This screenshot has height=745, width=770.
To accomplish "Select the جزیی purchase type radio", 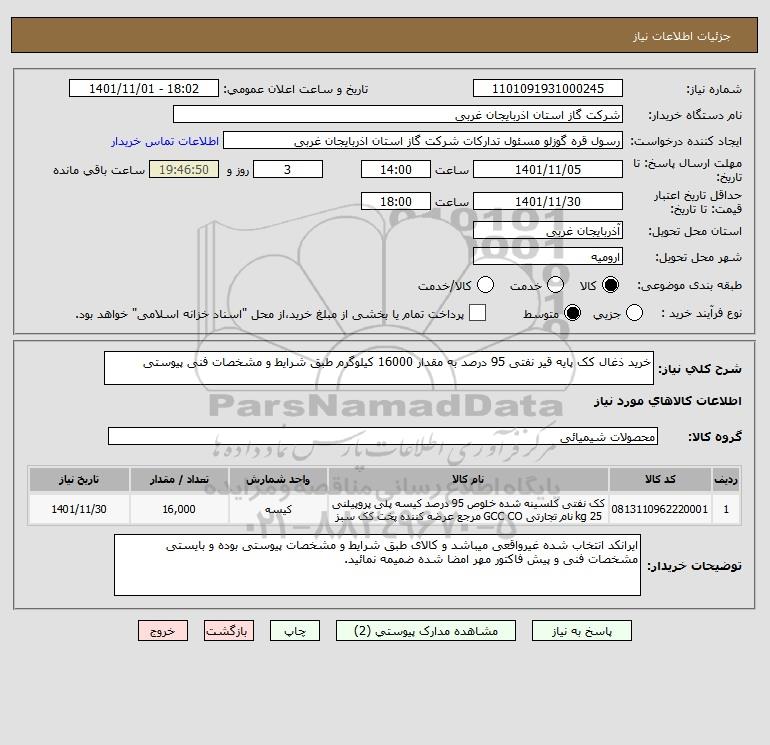I will tap(634, 313).
